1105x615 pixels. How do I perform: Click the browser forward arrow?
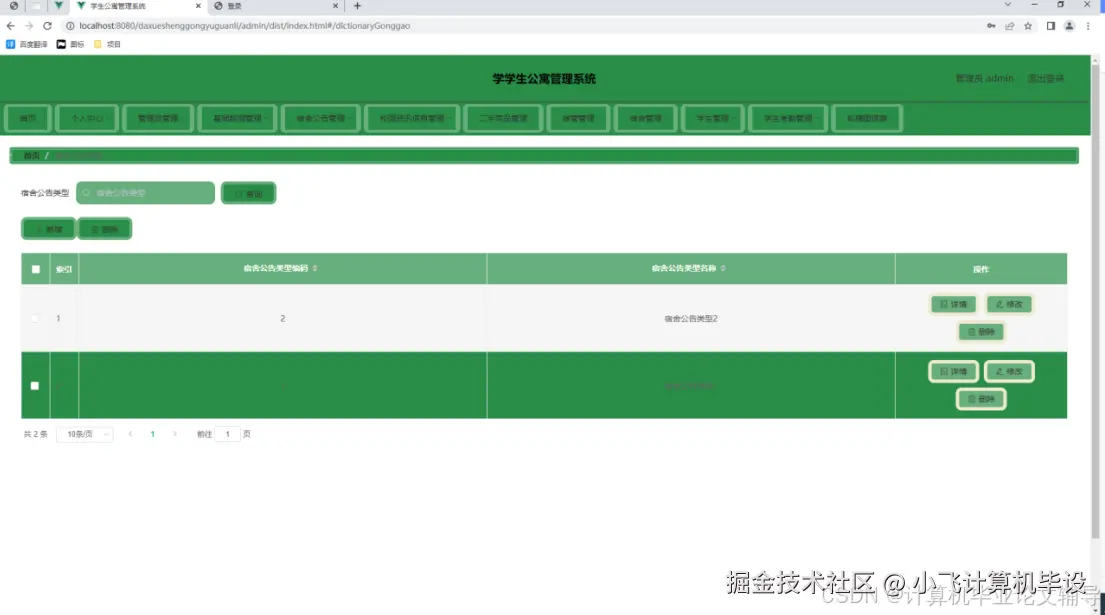point(29,26)
